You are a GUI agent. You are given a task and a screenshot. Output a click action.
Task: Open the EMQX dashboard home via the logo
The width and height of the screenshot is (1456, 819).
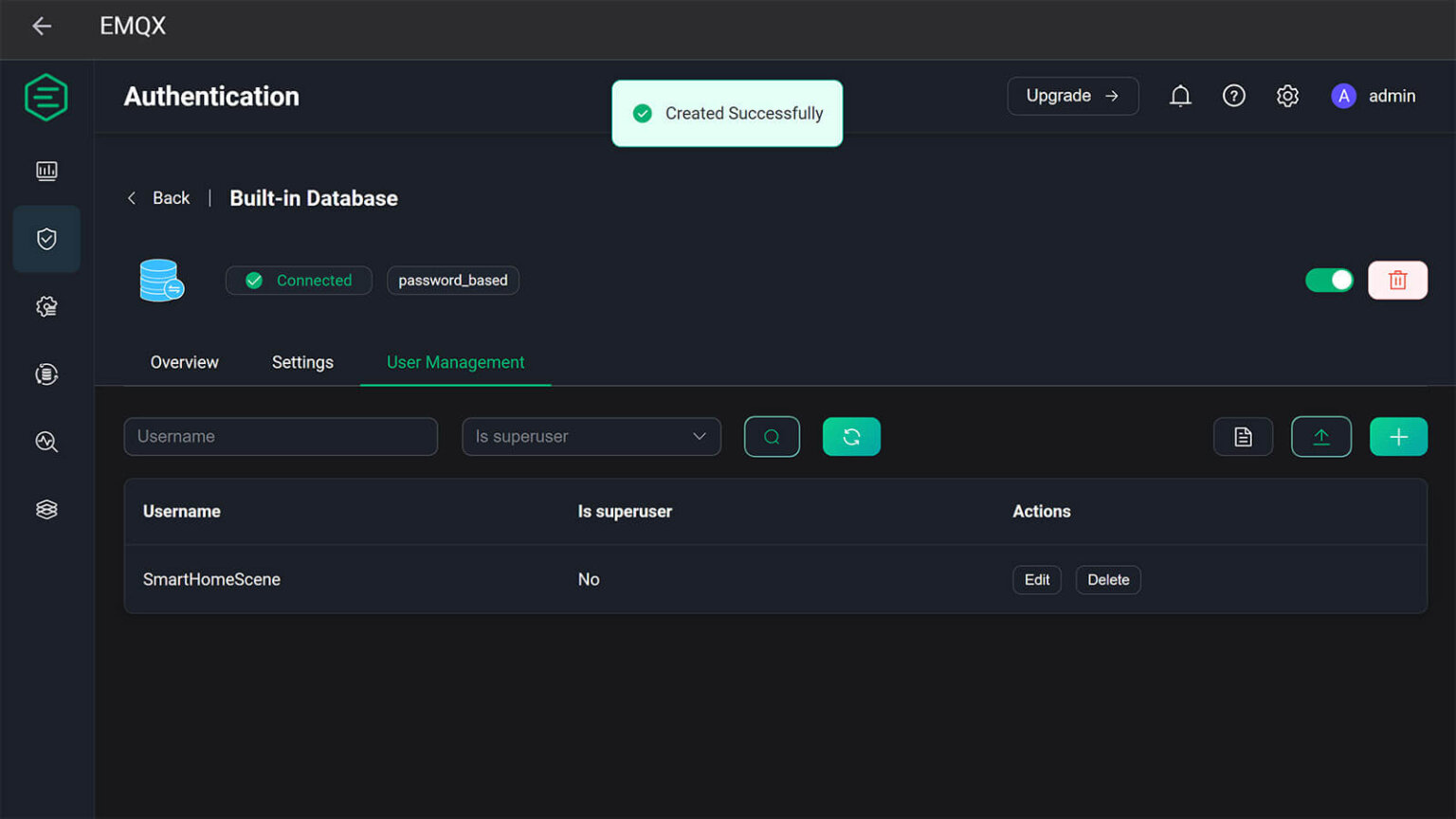pos(45,96)
